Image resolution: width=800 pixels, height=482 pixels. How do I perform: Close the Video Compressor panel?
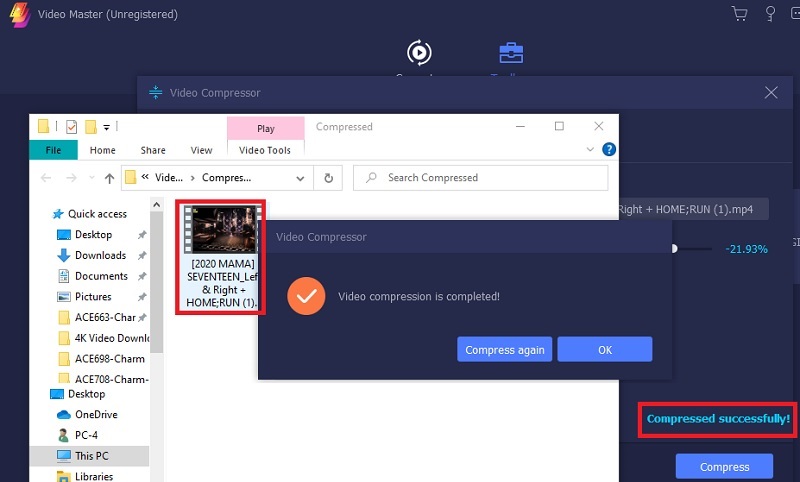771,92
